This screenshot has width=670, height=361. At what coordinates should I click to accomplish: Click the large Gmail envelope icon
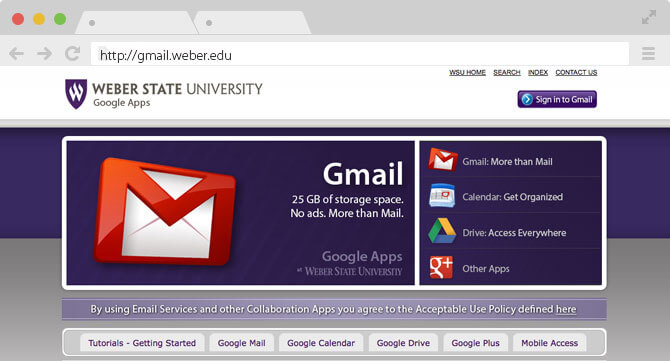[164, 212]
